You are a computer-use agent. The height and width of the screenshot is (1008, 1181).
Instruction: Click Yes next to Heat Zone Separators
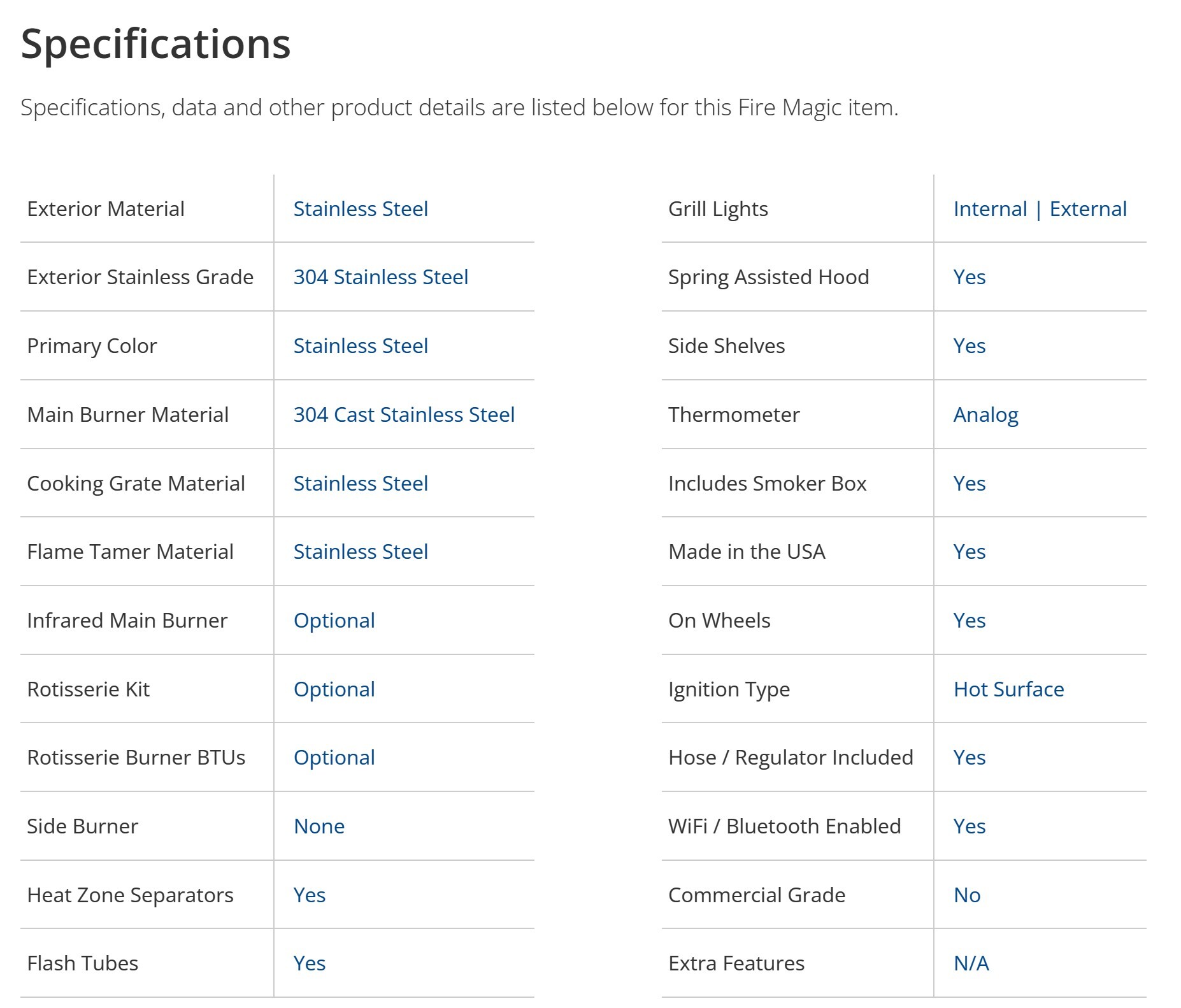309,895
